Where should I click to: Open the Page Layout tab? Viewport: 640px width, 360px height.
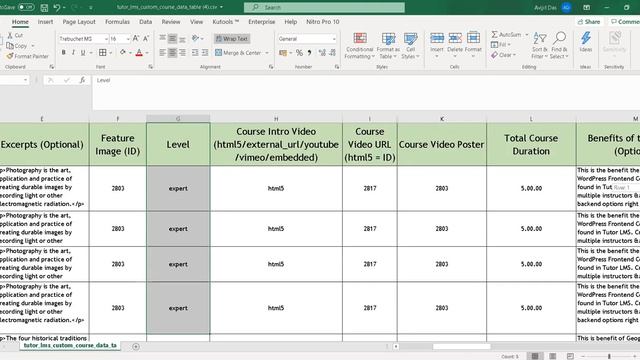[x=79, y=22]
